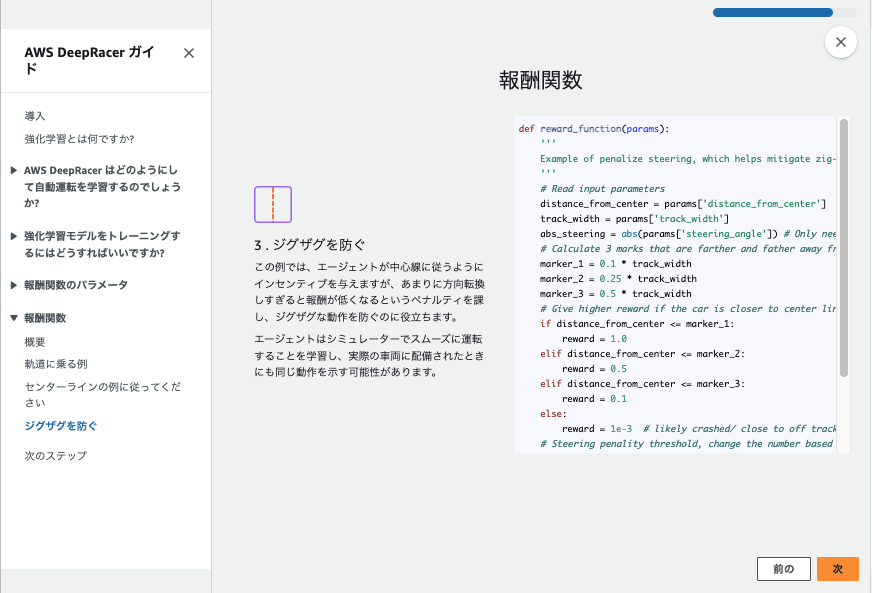Click the 'reward = 1e-3' code line
This screenshot has height=593, width=872.
[x=597, y=429]
